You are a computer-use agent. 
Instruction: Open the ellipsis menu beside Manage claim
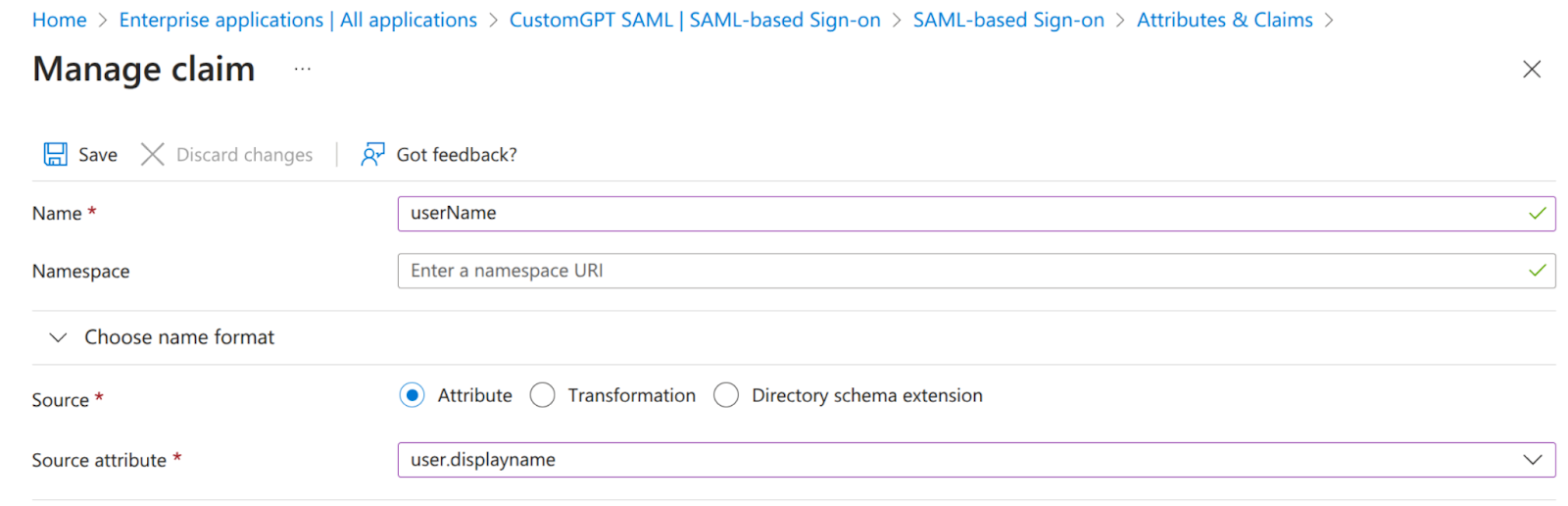point(302,69)
